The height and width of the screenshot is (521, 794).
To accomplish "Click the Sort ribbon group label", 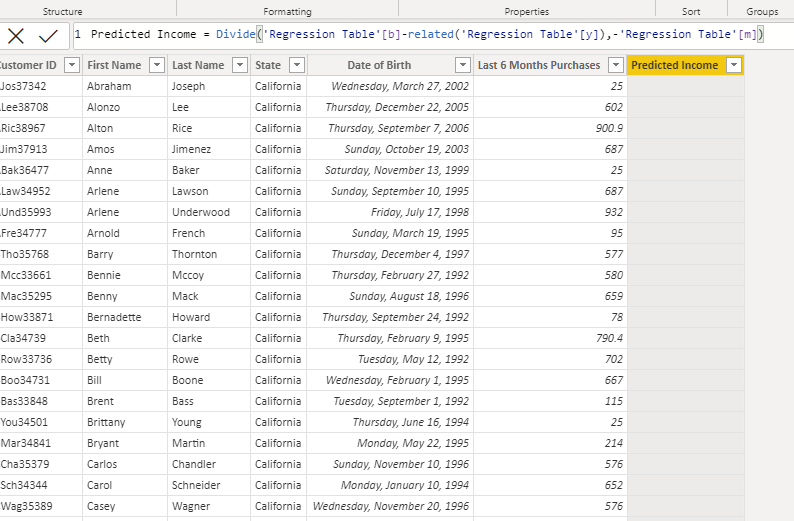I will click(691, 11).
